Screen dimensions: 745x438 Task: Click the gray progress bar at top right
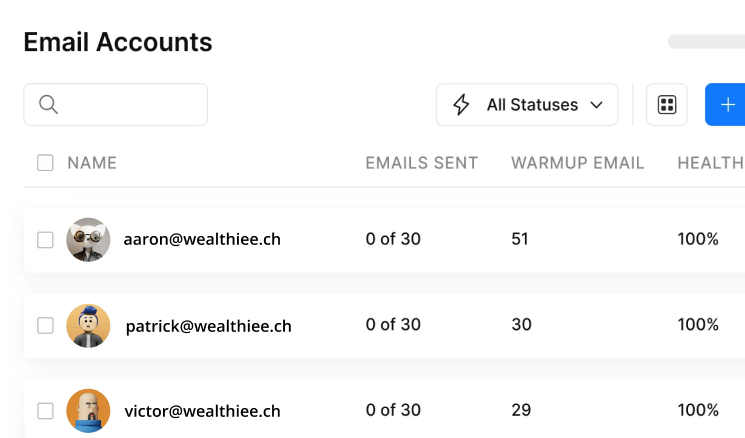point(706,42)
